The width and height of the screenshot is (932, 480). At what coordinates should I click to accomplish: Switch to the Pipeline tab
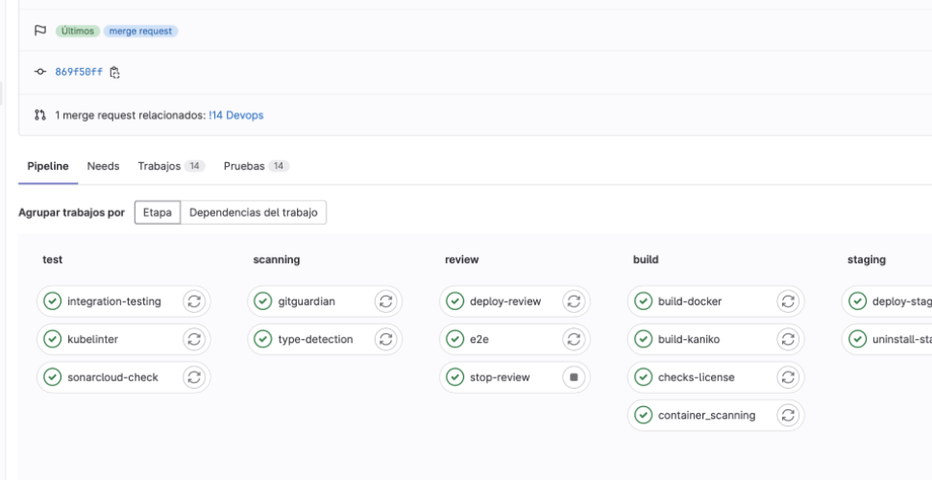click(48, 166)
